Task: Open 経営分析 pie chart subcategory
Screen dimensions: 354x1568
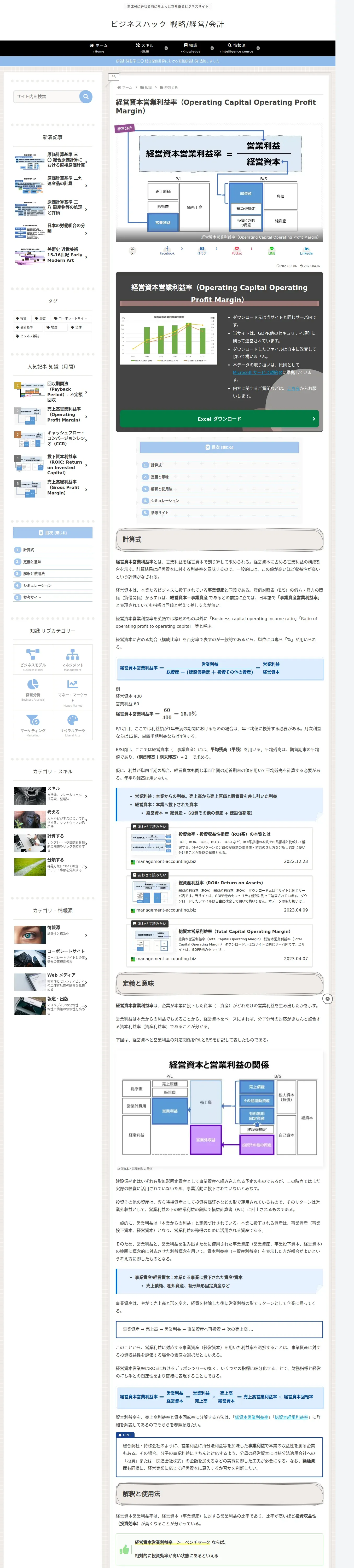Action: (x=33, y=691)
